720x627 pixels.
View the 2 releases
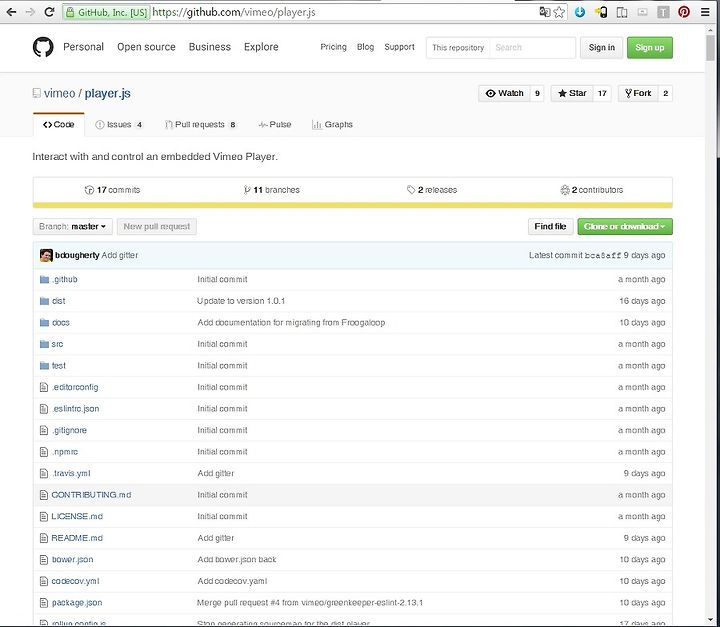[432, 190]
